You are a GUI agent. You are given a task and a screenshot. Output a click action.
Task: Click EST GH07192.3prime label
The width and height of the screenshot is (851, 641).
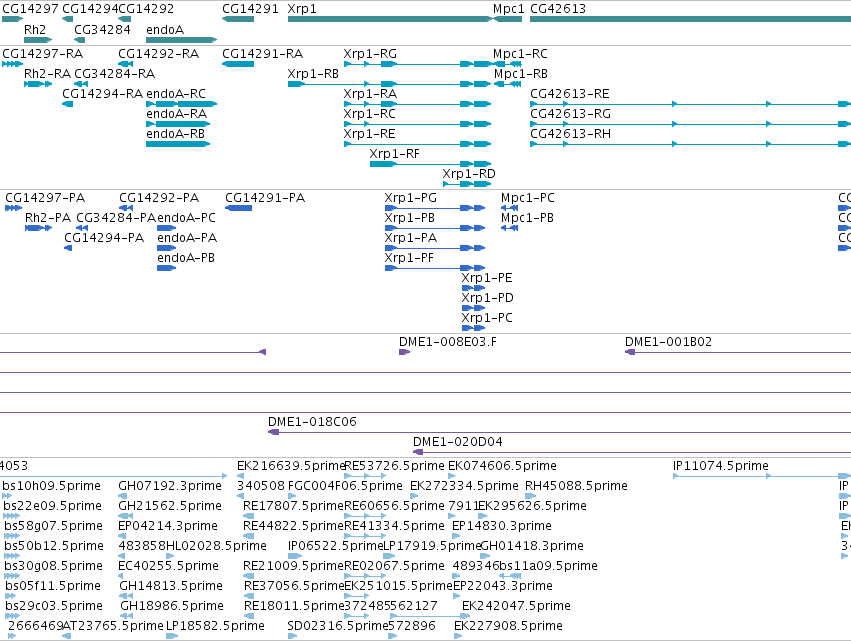(x=170, y=486)
